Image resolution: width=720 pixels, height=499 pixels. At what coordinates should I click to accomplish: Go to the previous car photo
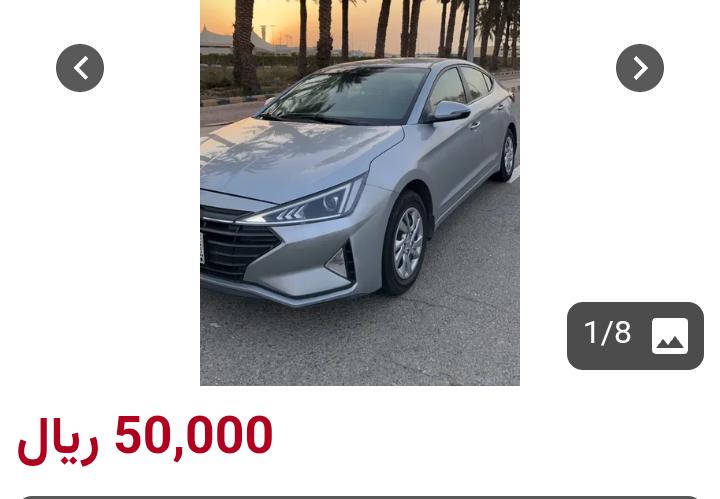click(x=80, y=68)
